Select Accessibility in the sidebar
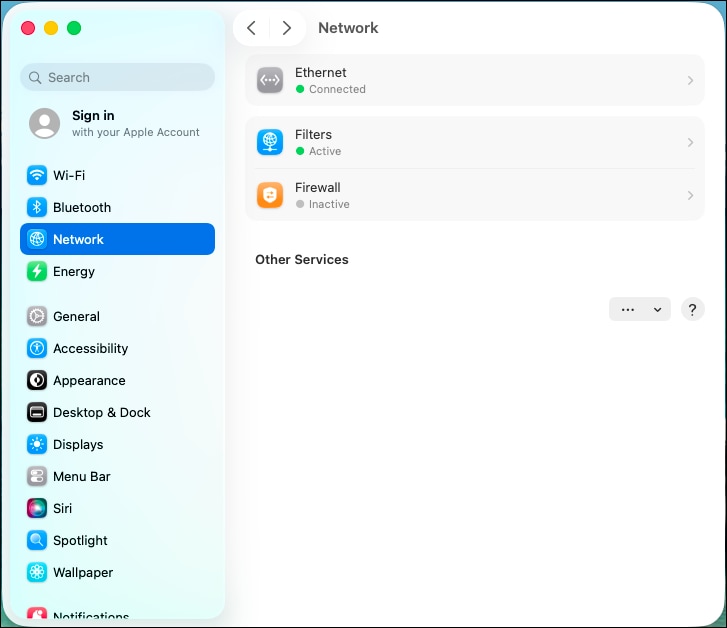Image resolution: width=727 pixels, height=628 pixels. pos(117,348)
